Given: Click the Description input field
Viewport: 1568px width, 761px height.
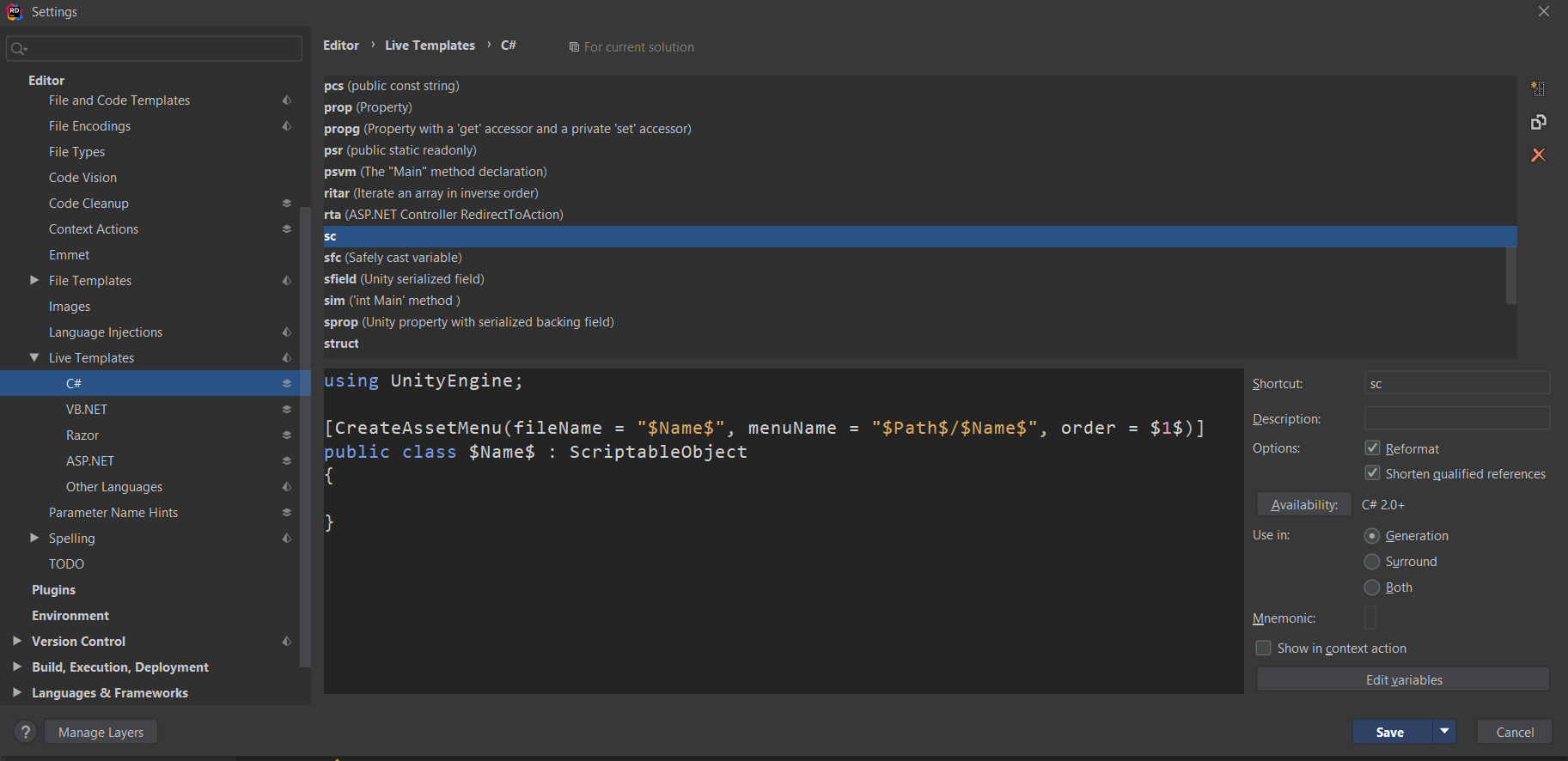Looking at the screenshot, I should (1457, 418).
